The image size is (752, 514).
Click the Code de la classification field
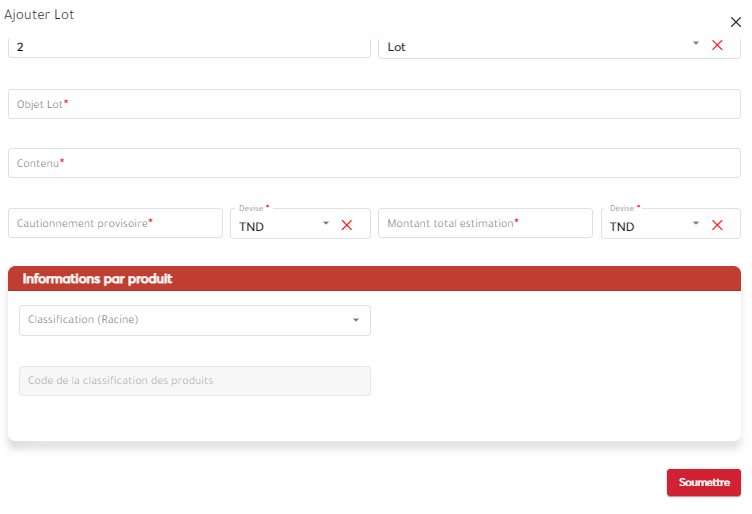[195, 381]
